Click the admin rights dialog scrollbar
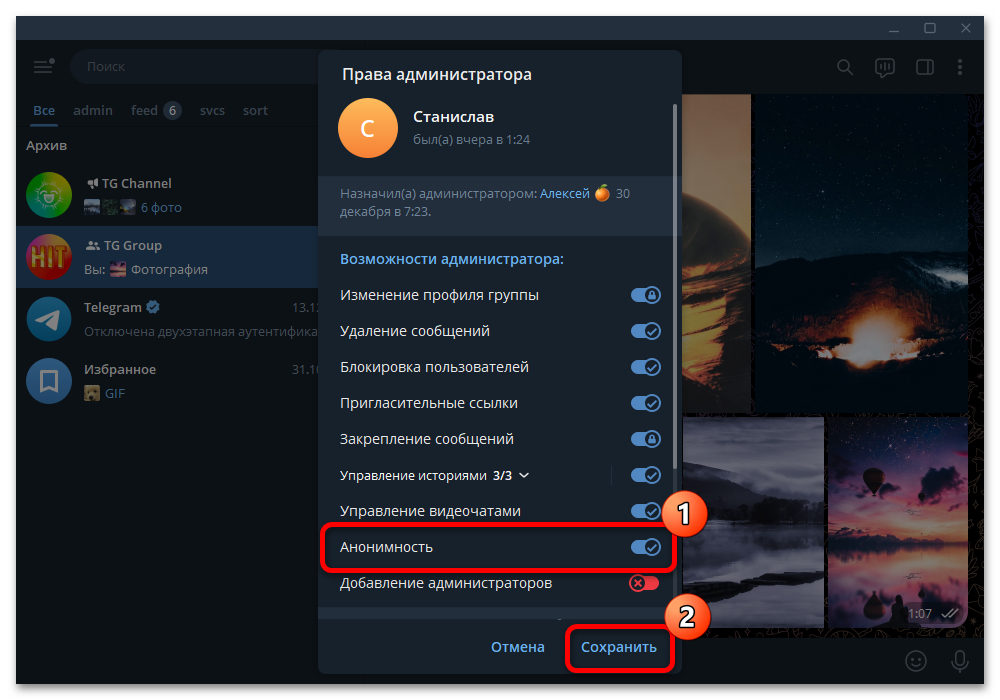Screen dimensions: 1000x700 pyautogui.click(x=675, y=288)
